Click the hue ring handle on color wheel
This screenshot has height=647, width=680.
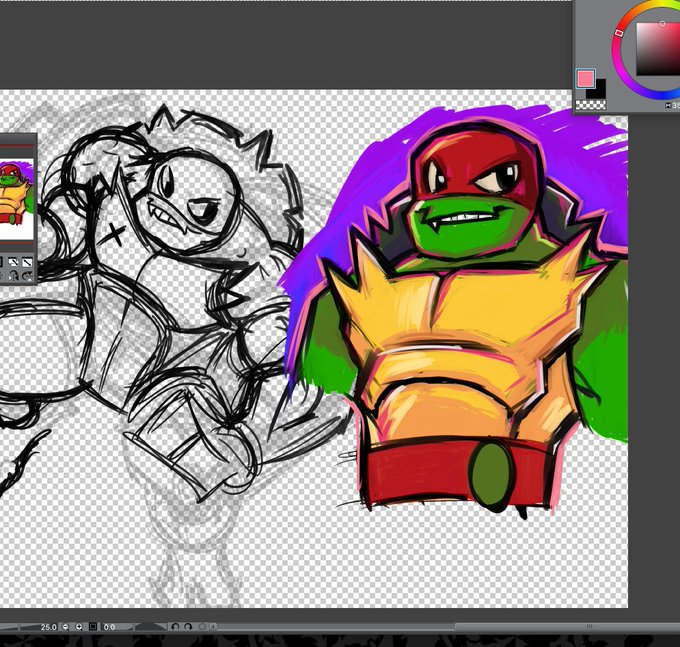tap(619, 33)
